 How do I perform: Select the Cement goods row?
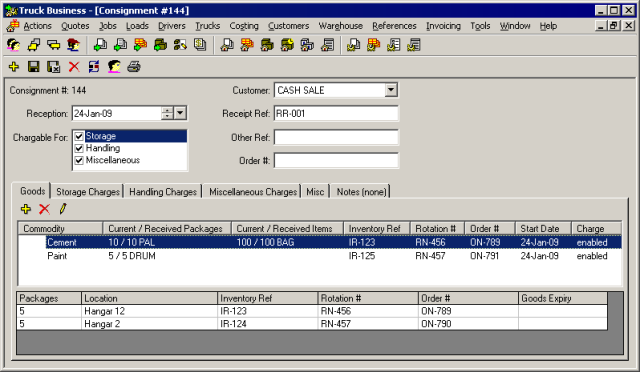click(x=320, y=242)
